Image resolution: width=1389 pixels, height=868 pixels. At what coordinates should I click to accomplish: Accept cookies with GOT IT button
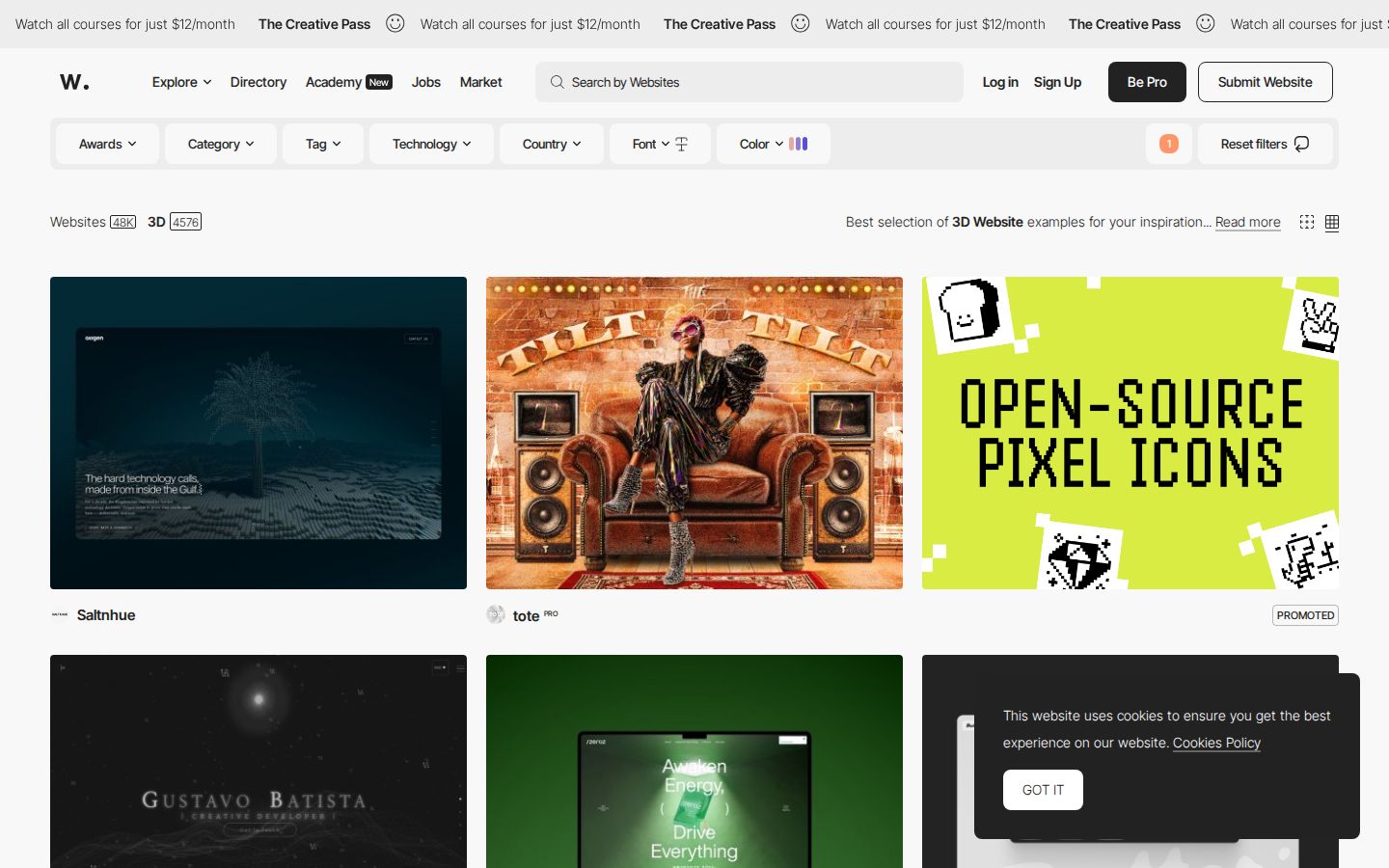(x=1043, y=790)
